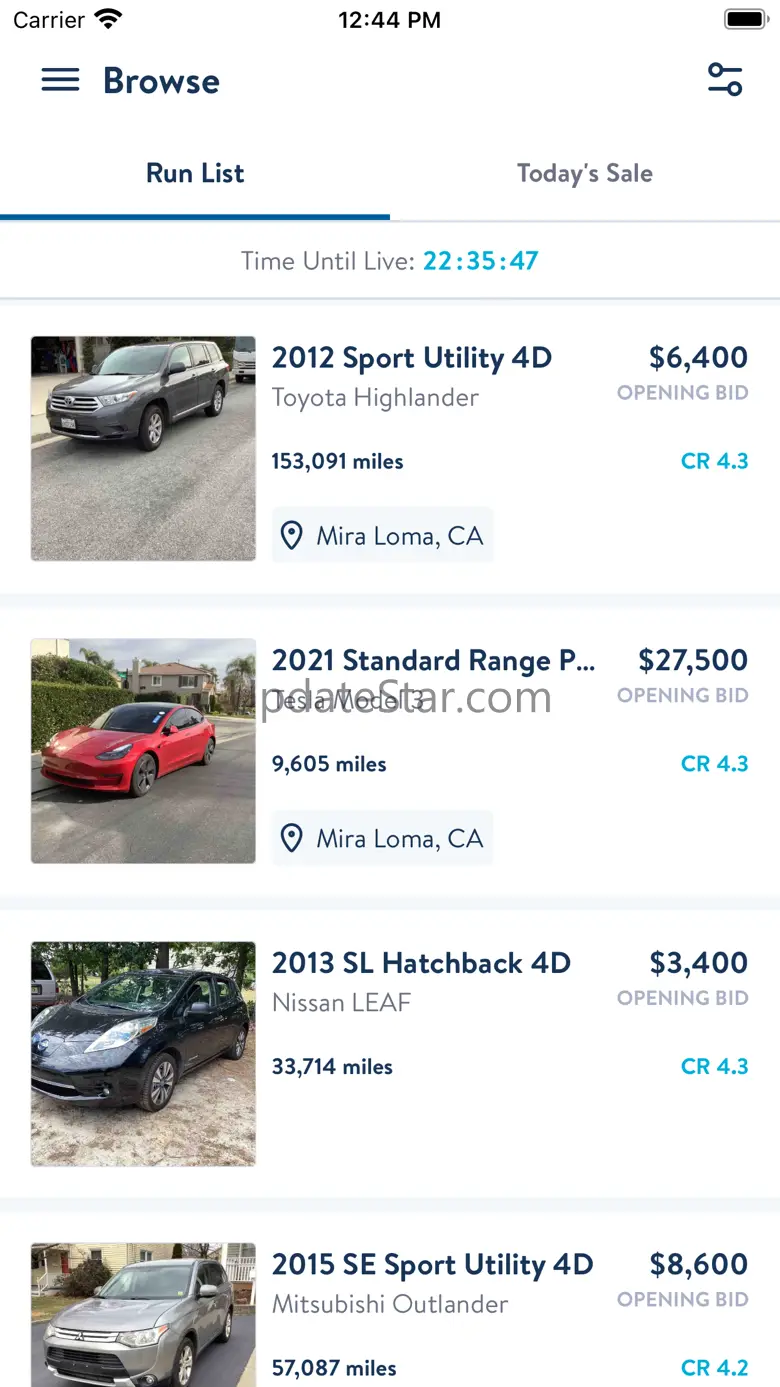This screenshot has height=1387, width=780.
Task: Tap the $27,500 opening bid price
Action: 693,661
